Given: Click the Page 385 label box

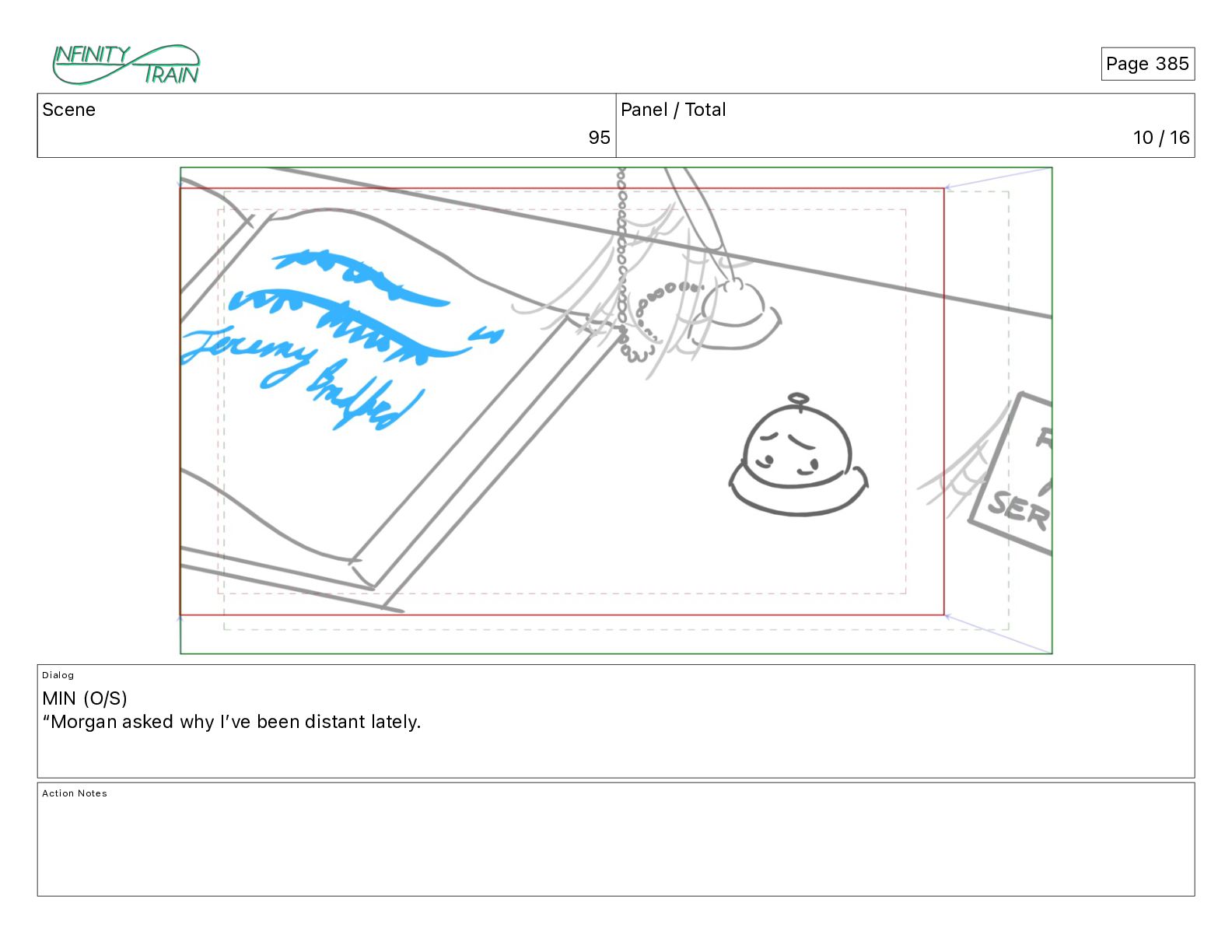Looking at the screenshot, I should [x=1147, y=64].
